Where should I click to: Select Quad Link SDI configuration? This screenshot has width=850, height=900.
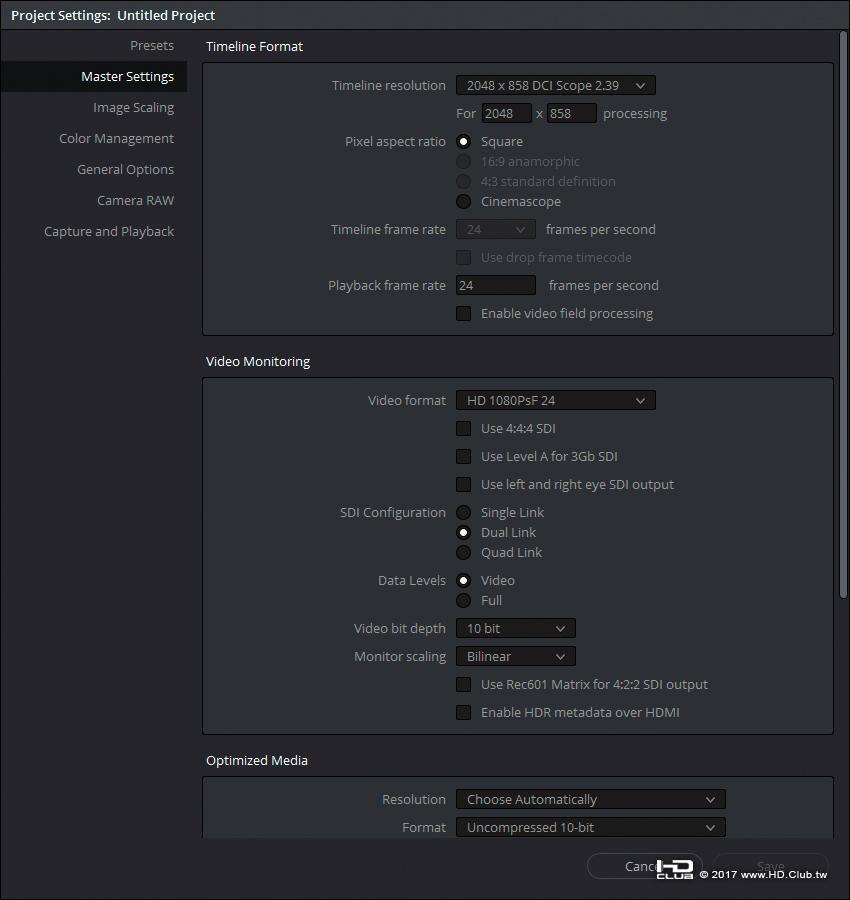pos(463,553)
